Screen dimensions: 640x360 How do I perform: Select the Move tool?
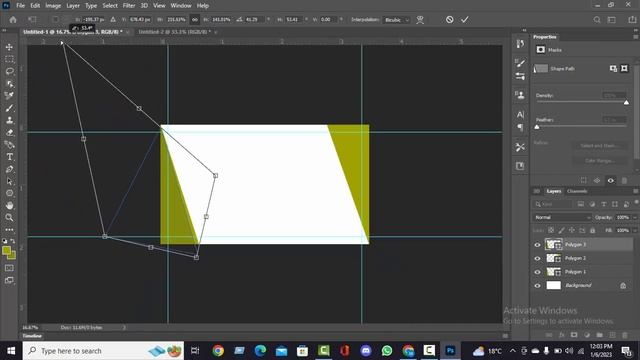pyautogui.click(x=9, y=47)
